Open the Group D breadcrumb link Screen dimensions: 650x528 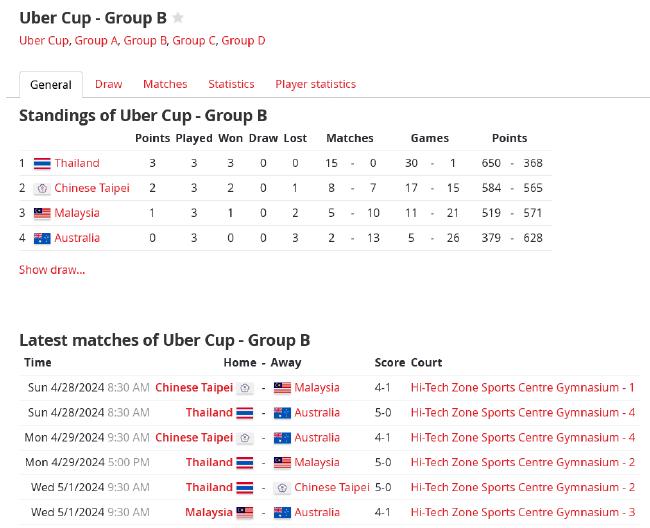243,41
